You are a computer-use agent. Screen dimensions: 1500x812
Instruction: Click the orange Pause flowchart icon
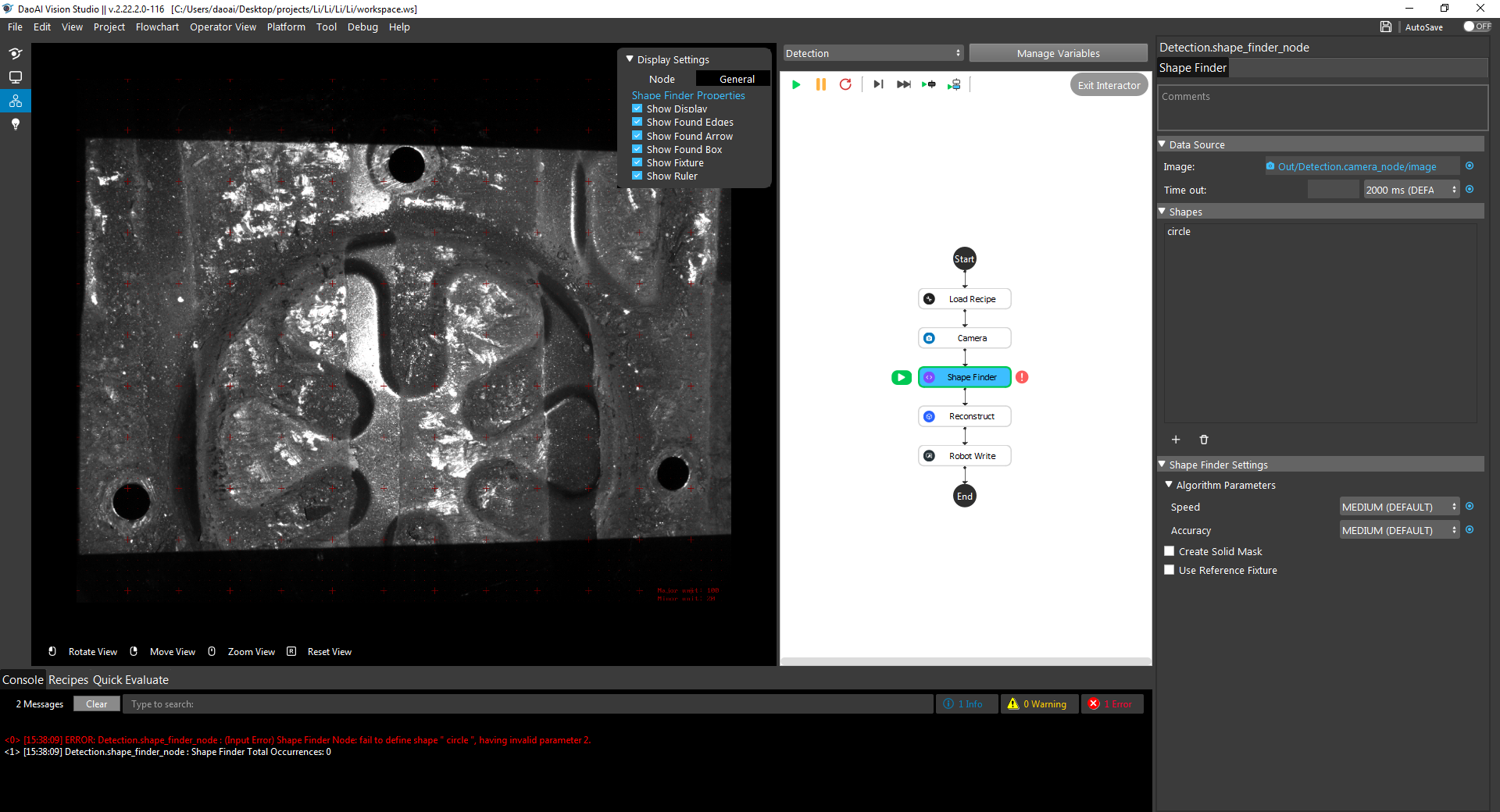point(821,84)
